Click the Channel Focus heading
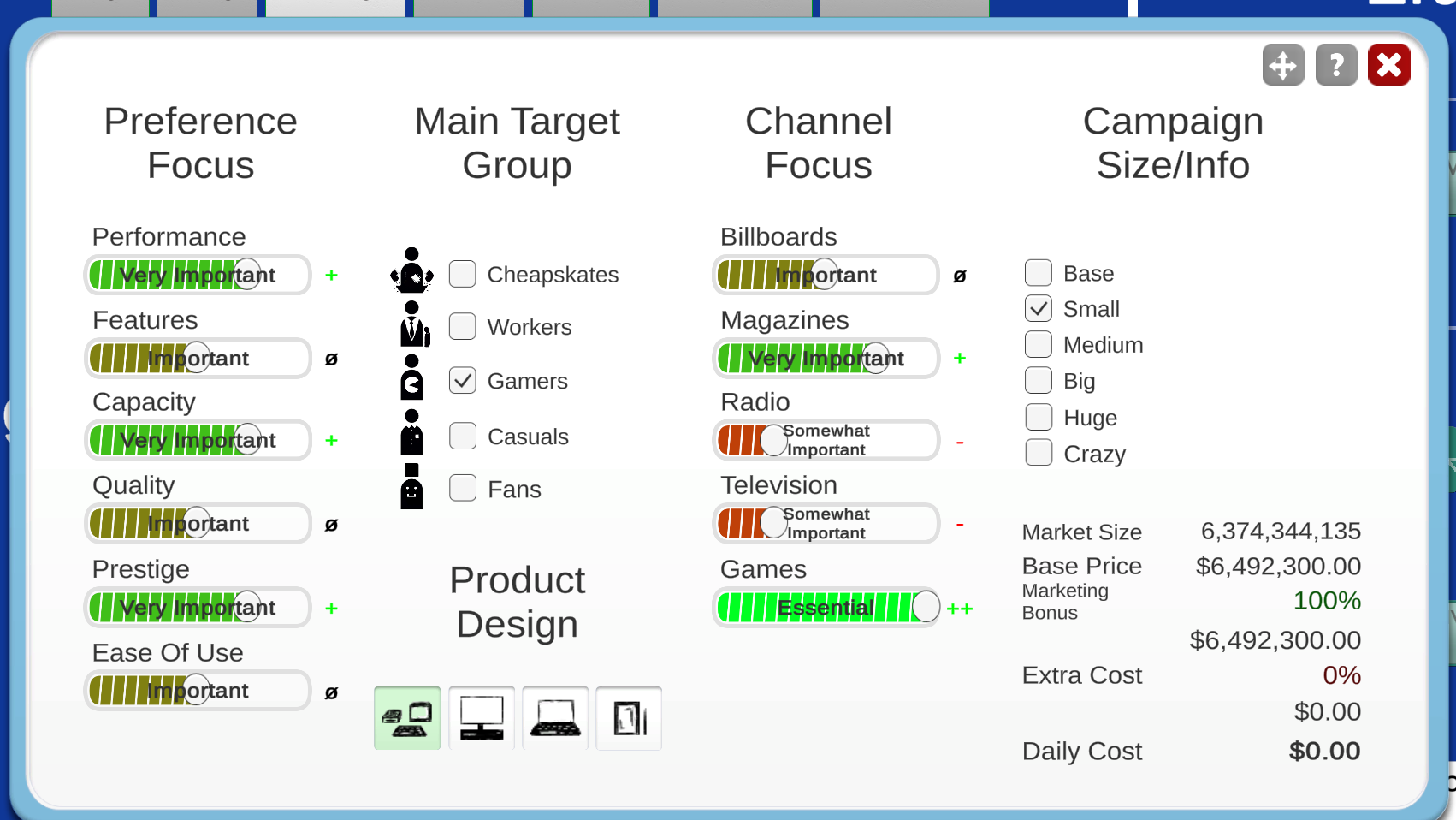Viewport: 1456px width, 820px height. 819,143
